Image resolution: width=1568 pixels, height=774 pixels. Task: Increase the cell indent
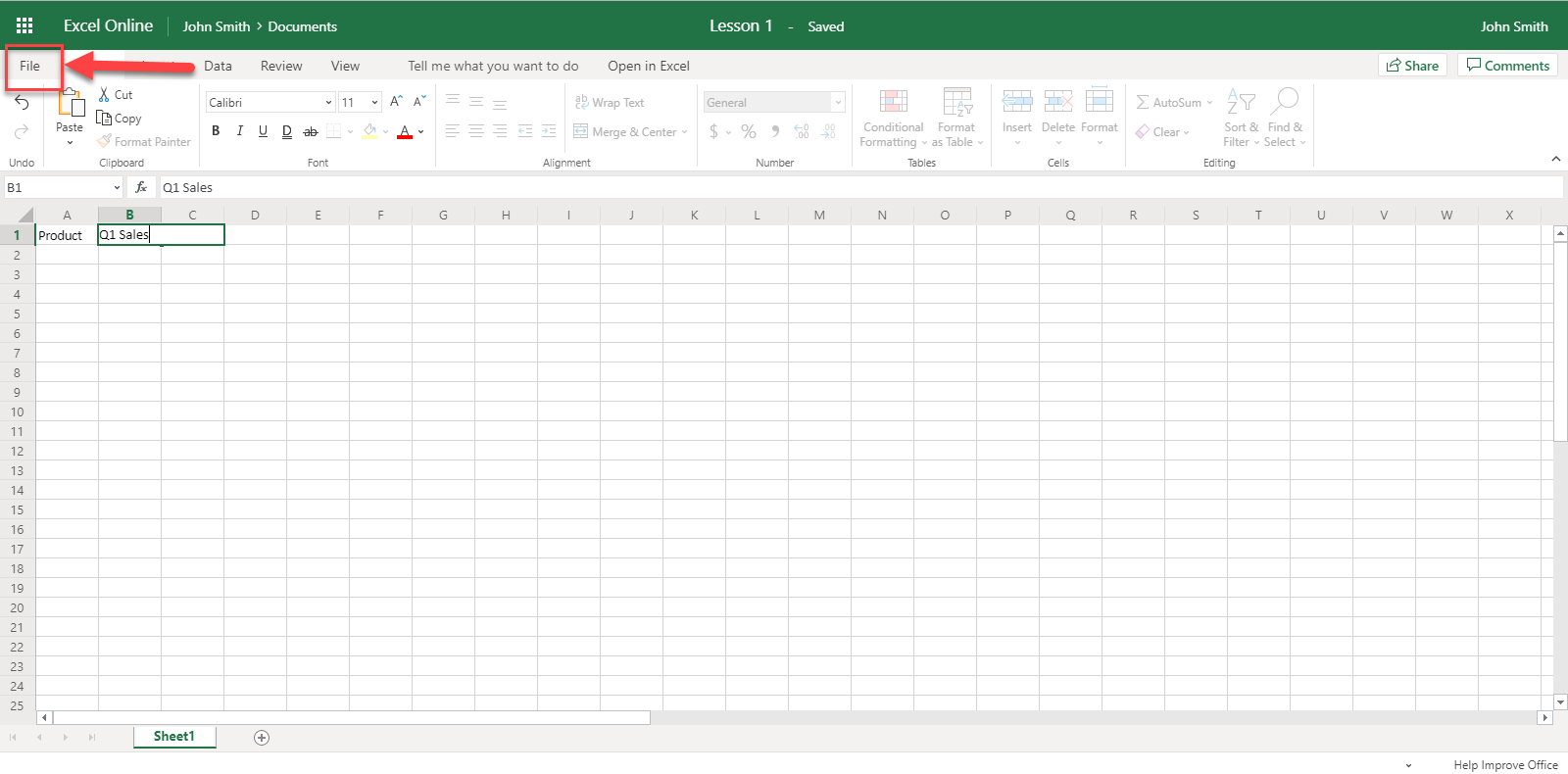[549, 131]
